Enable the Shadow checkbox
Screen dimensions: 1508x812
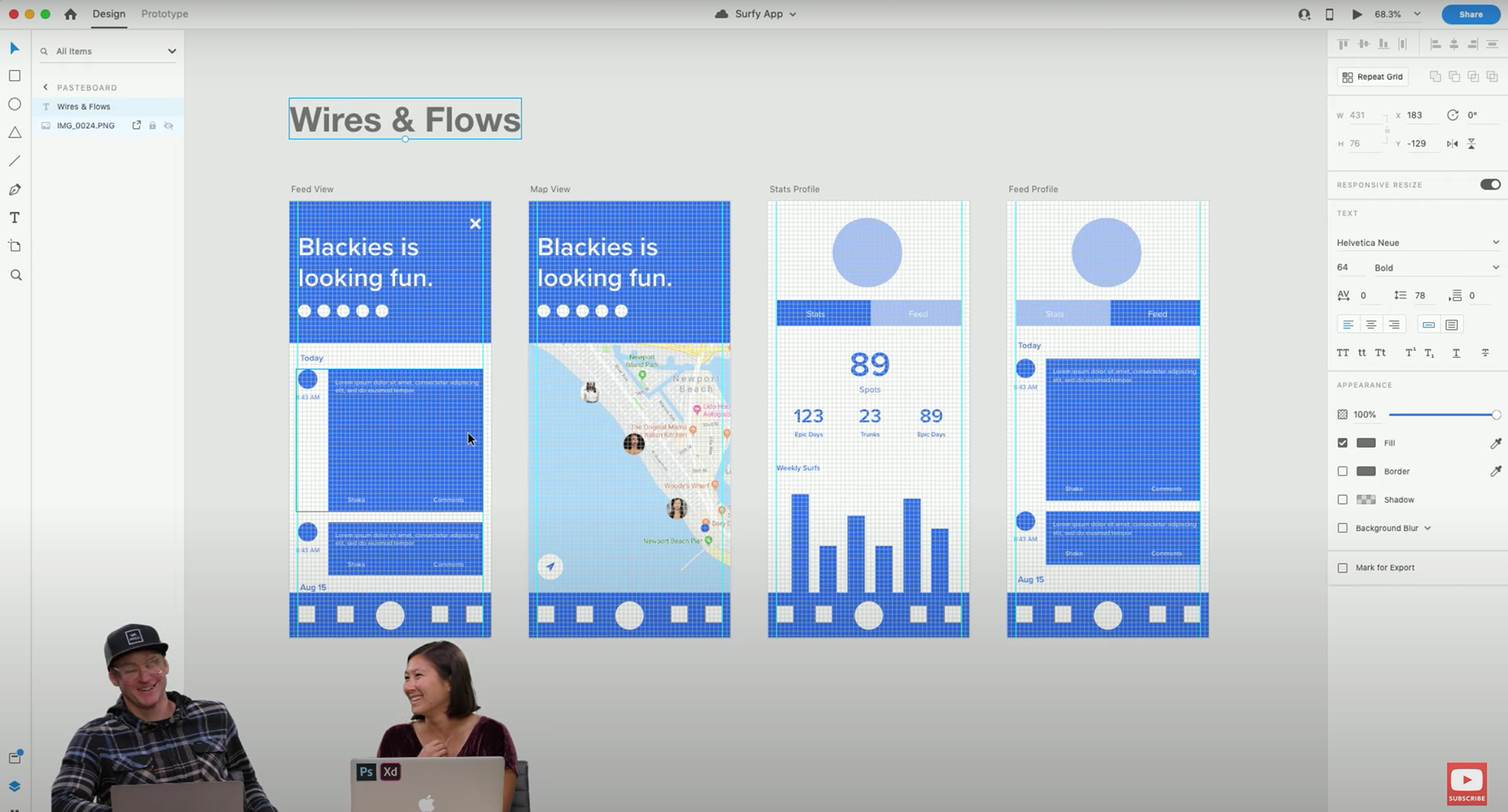coord(1342,499)
